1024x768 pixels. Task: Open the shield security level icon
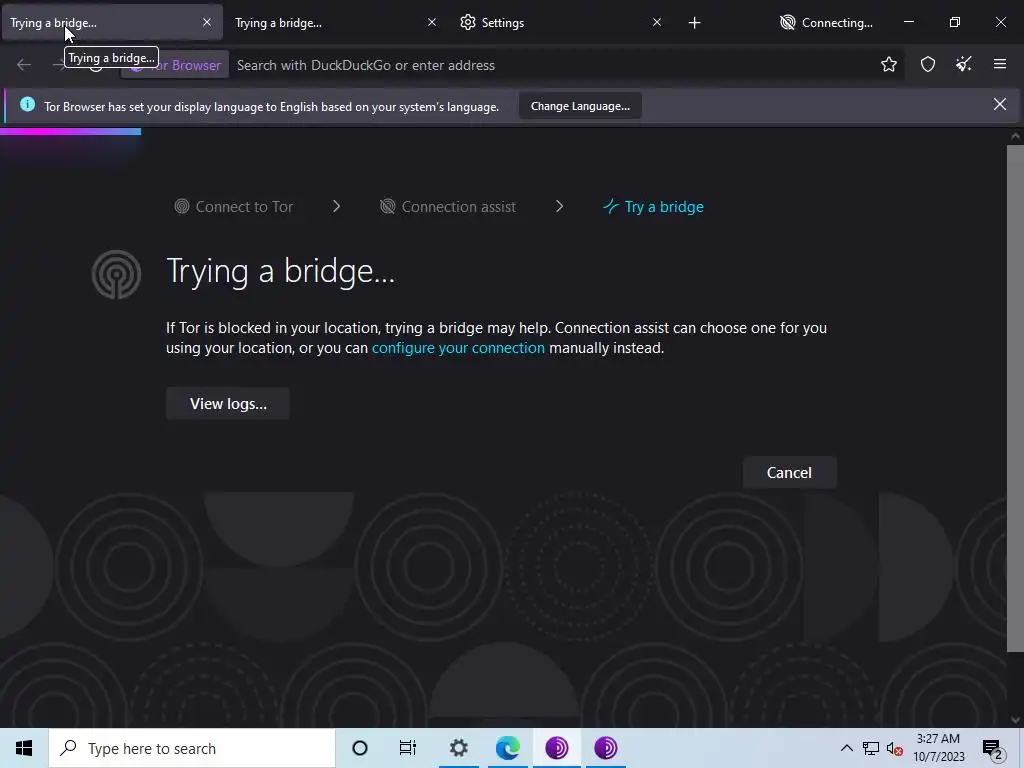(x=927, y=65)
